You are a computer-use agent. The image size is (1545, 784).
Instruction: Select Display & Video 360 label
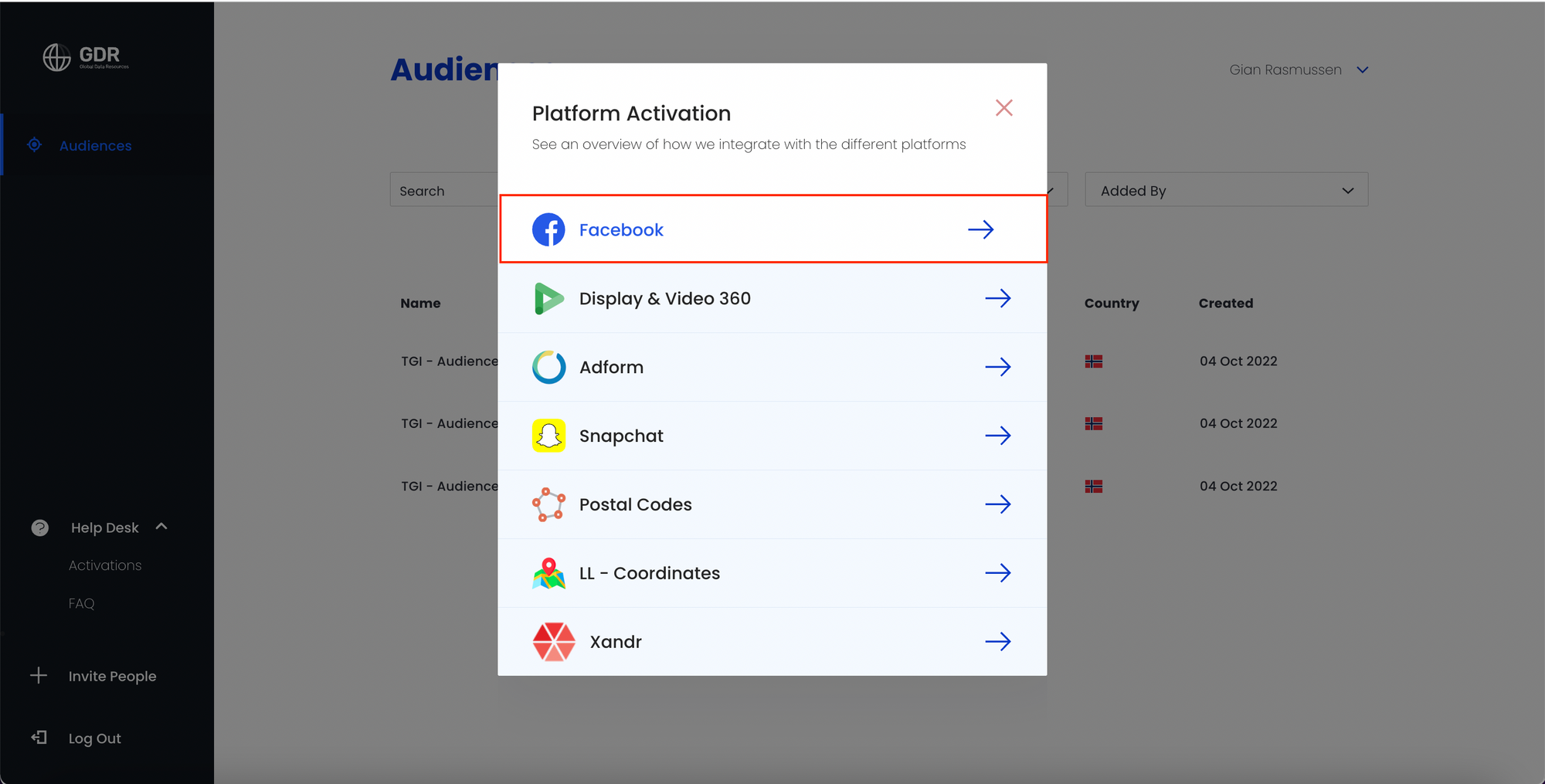coord(665,299)
